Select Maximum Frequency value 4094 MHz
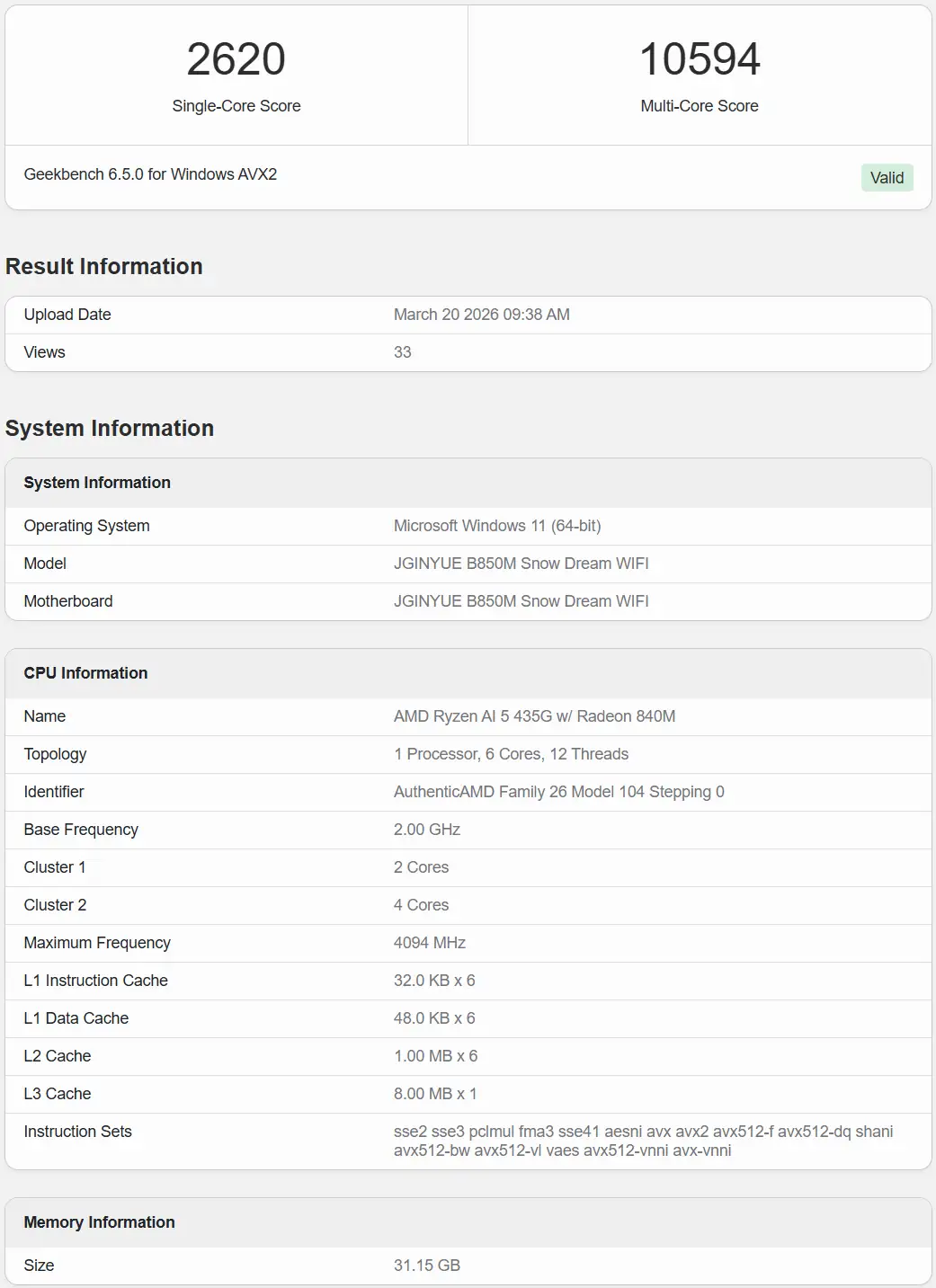Screen dimensions: 936x1288 (x=430, y=943)
